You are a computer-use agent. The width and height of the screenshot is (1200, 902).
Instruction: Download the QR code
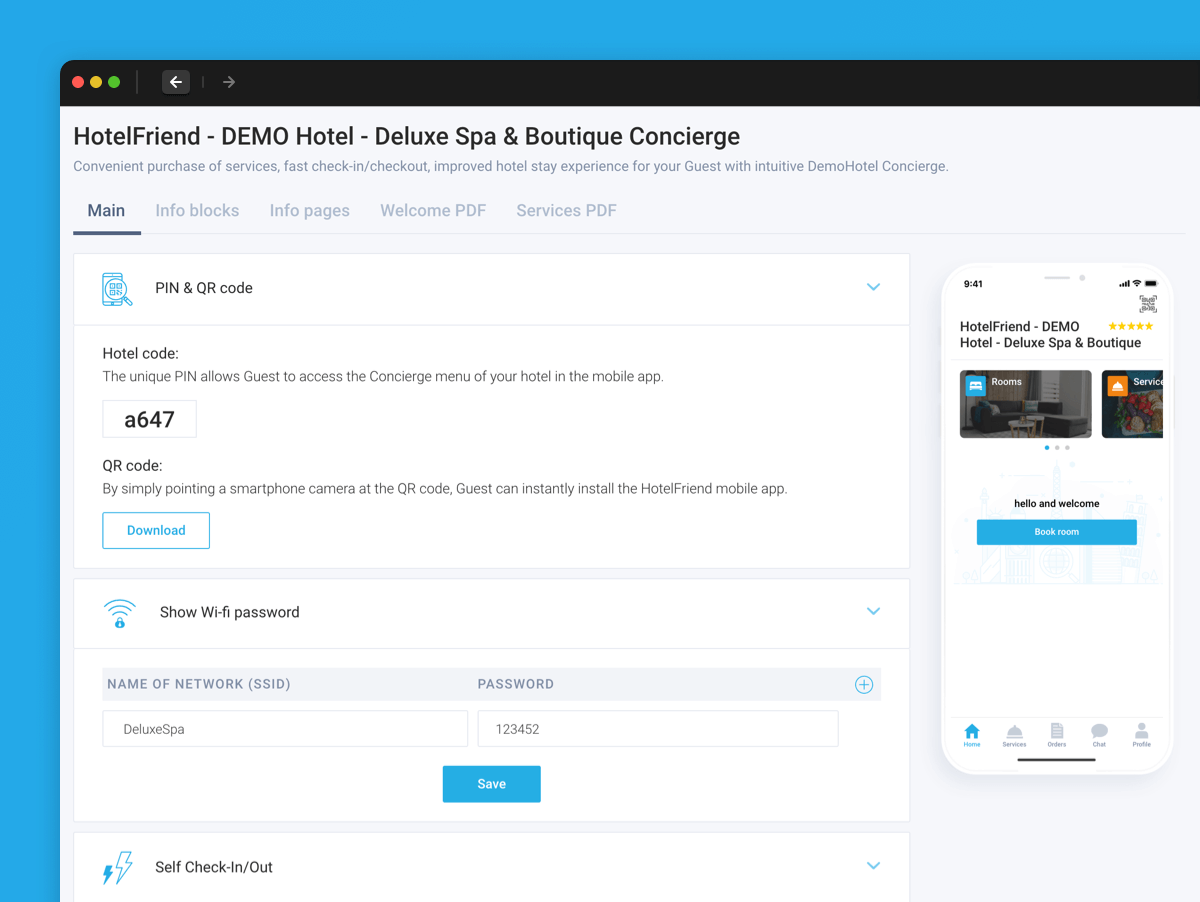tap(156, 530)
